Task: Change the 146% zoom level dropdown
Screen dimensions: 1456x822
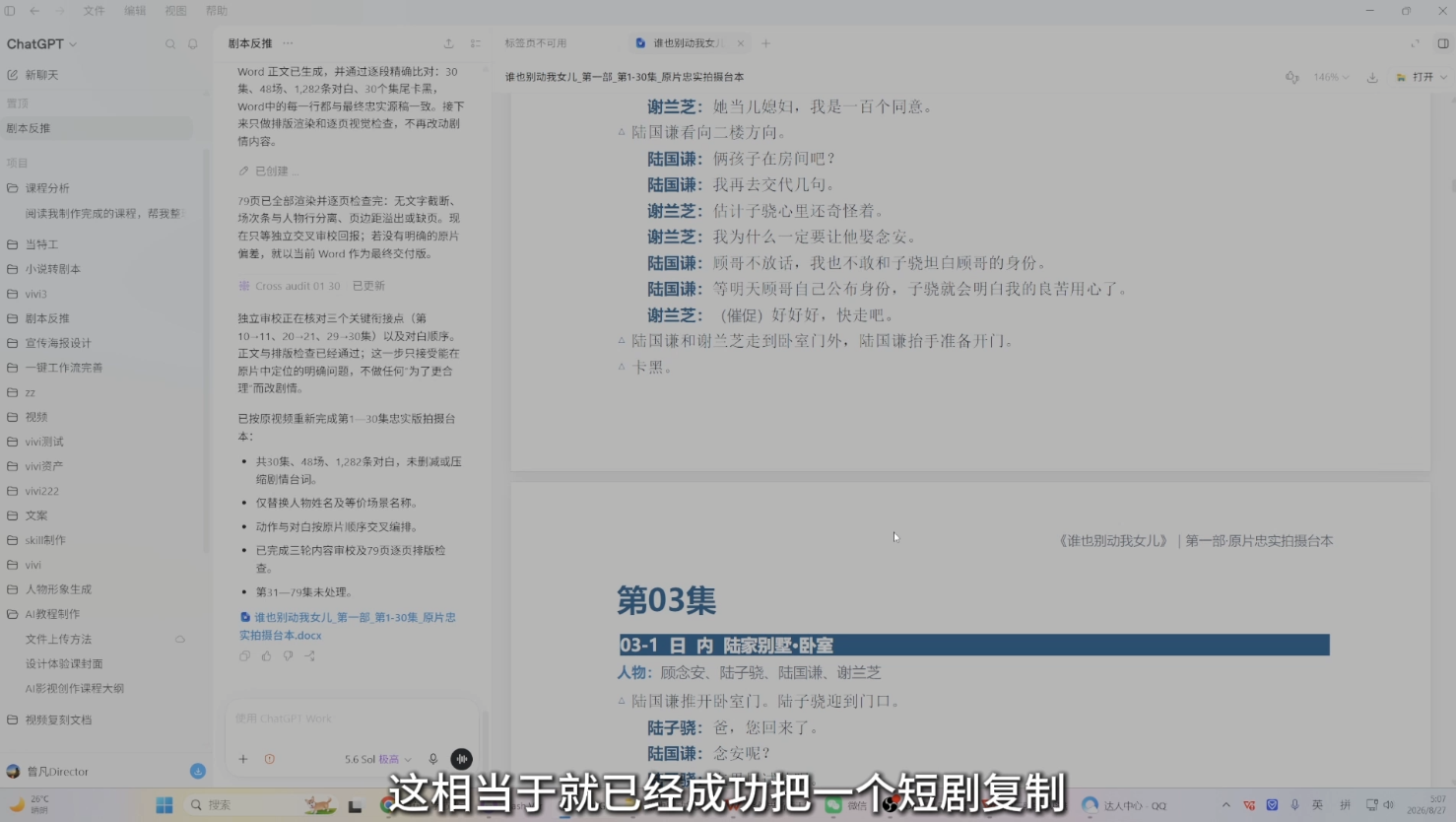Action: point(1331,77)
